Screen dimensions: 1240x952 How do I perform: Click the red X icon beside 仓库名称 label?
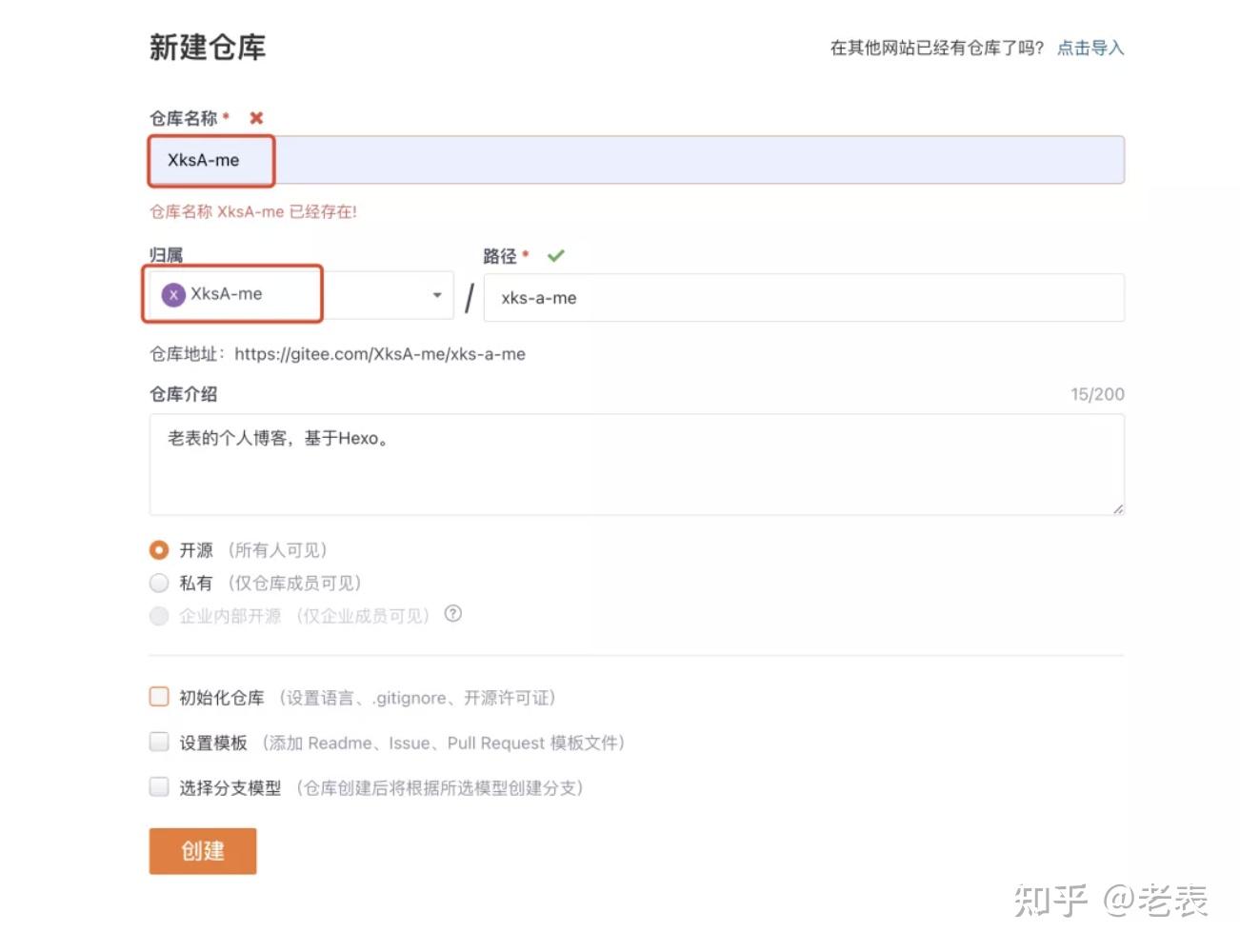(255, 118)
